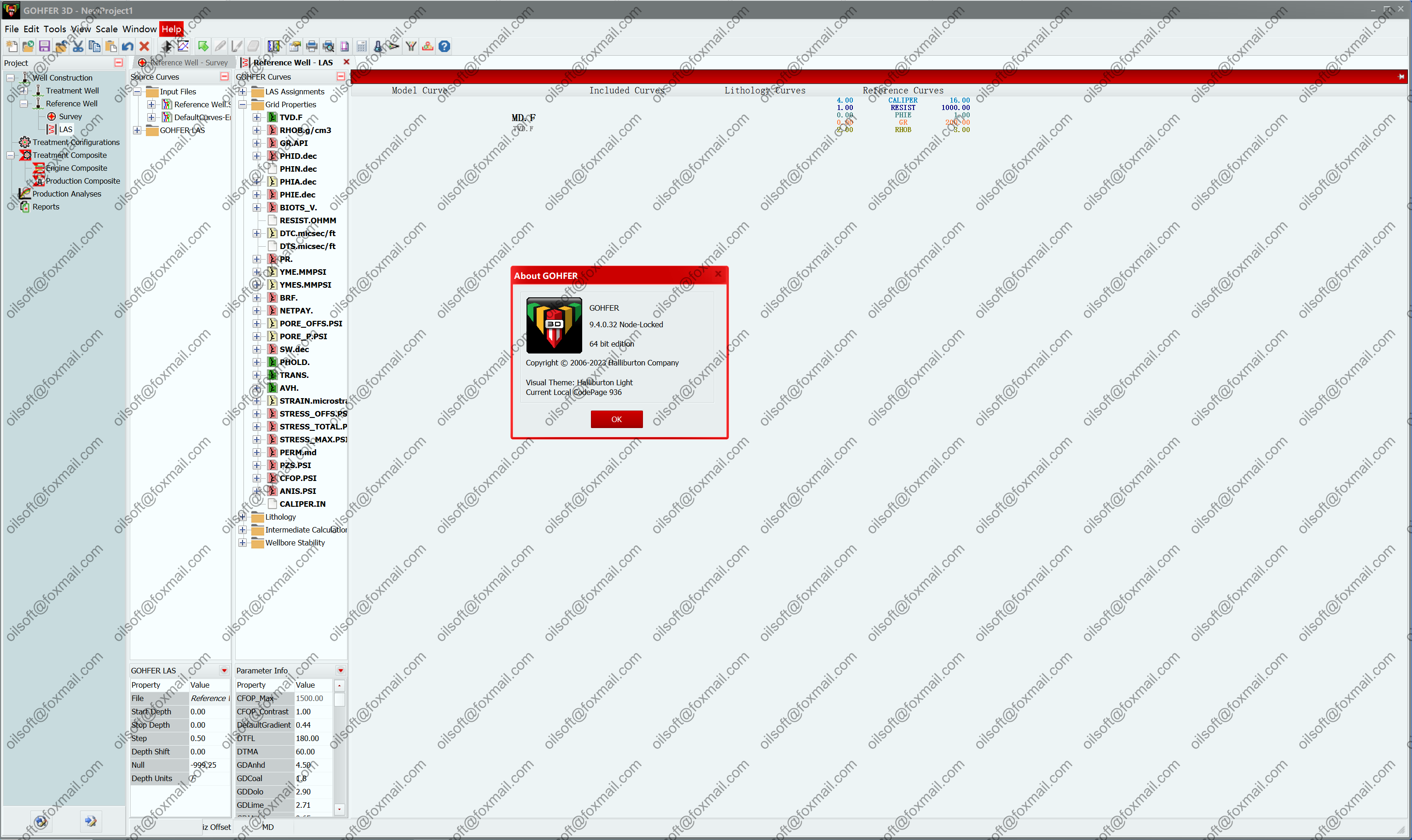Expand the GOHFER LAS folder
This screenshot has height=840, width=1412.
[x=137, y=130]
